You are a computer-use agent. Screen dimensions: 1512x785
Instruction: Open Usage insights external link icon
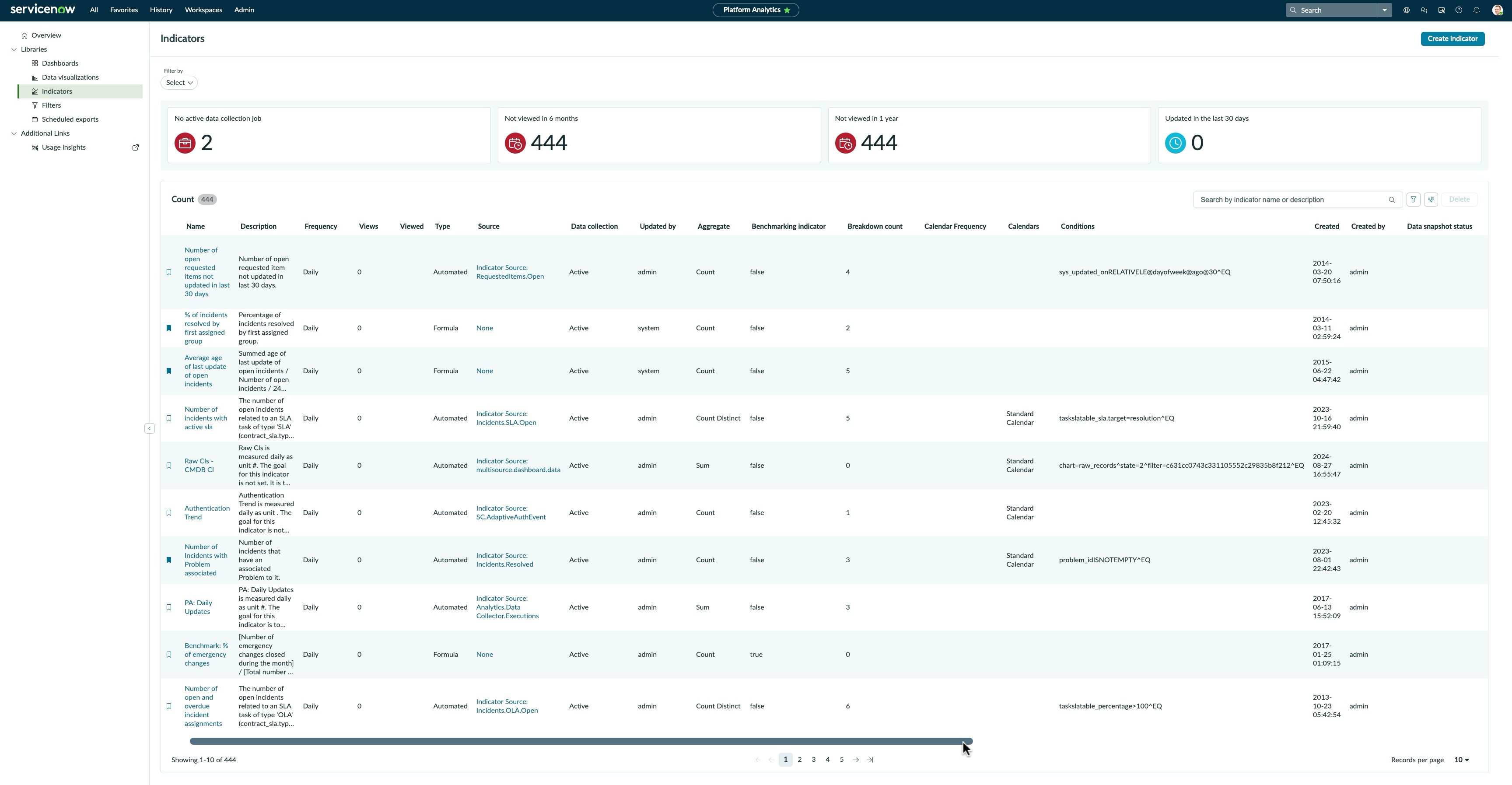(136, 147)
